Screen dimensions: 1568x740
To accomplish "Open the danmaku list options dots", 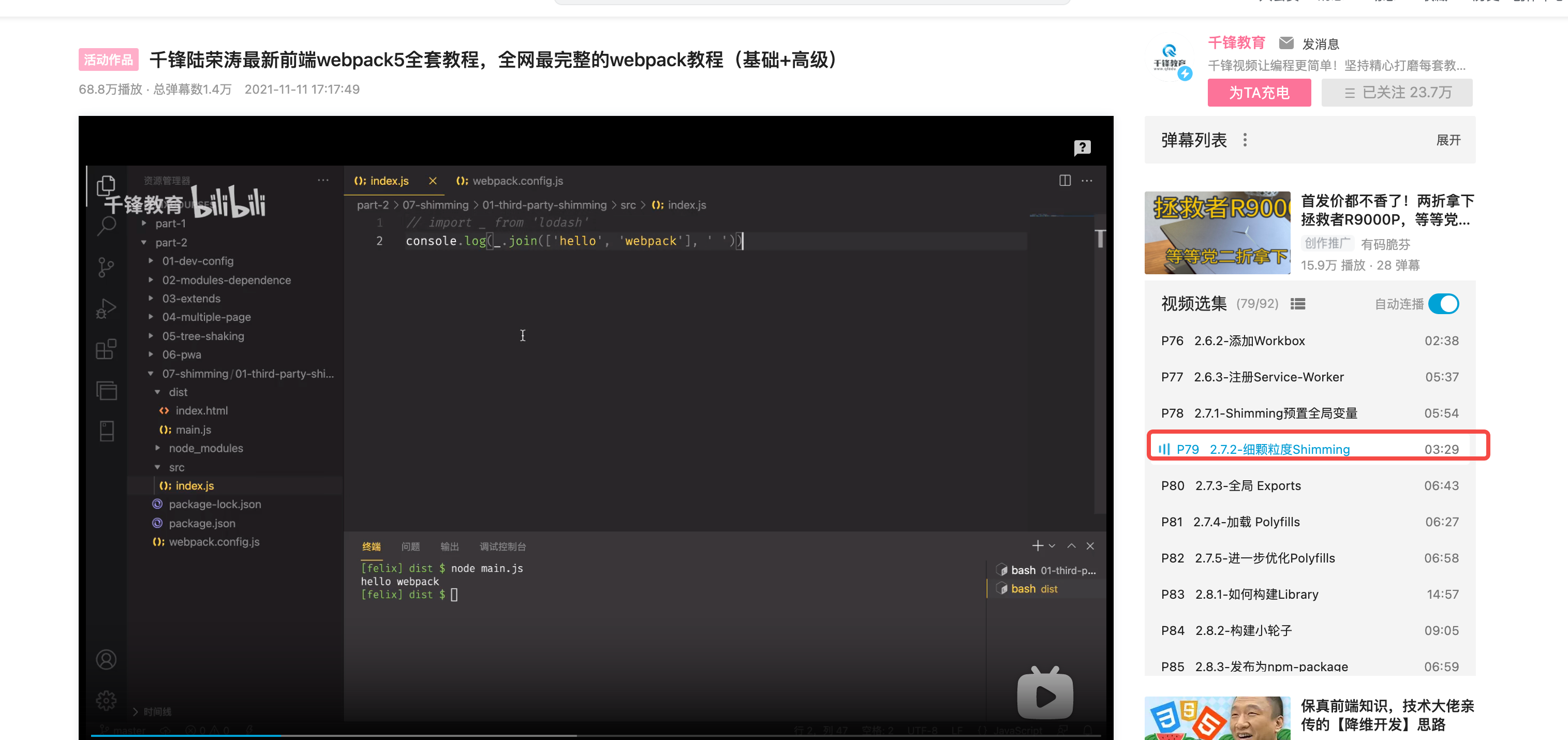I will click(x=1245, y=140).
